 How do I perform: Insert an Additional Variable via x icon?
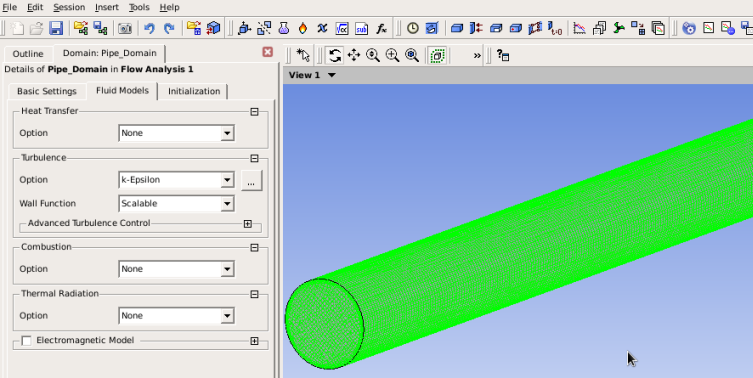pos(322,28)
